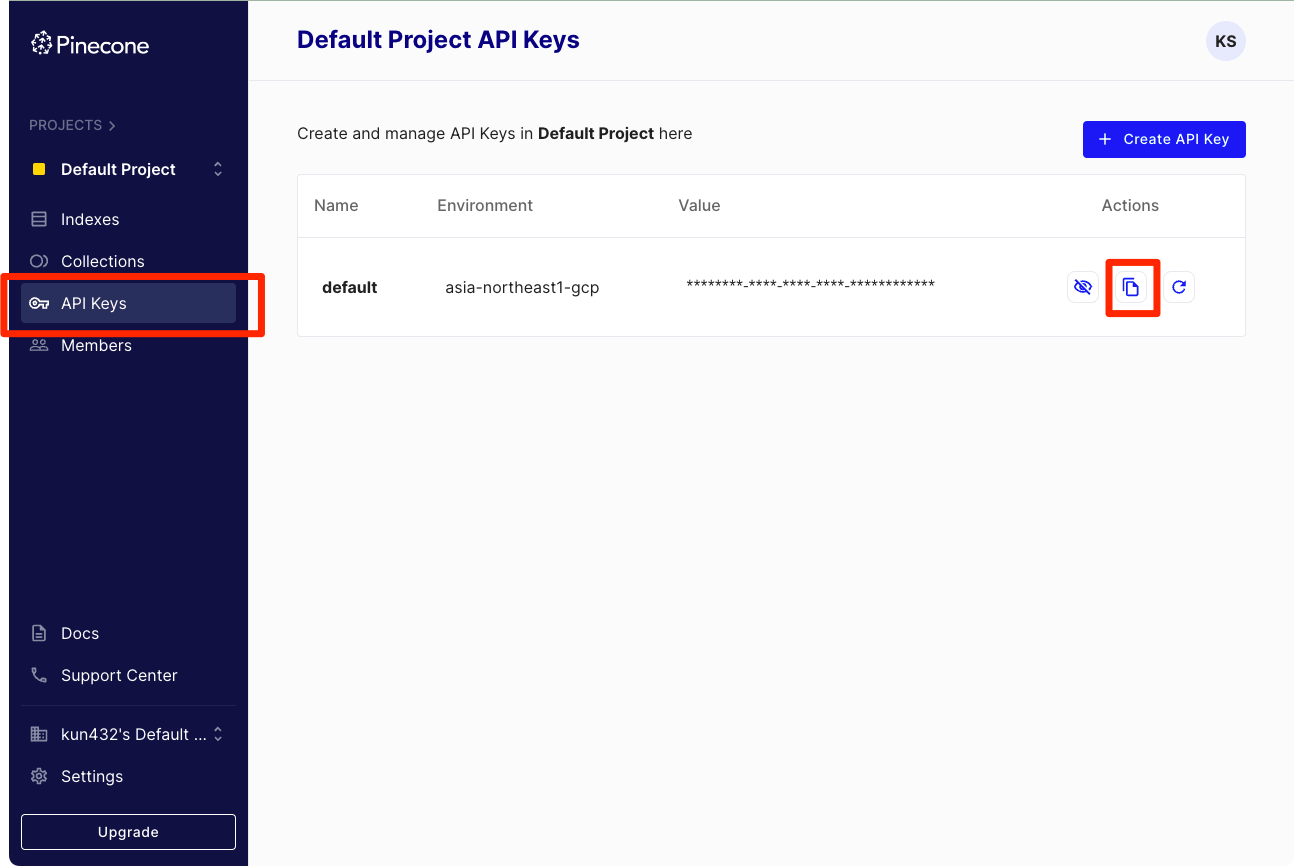Viewport: 1294px width, 866px height.
Task: Click the Value column header
Action: pyautogui.click(x=699, y=205)
